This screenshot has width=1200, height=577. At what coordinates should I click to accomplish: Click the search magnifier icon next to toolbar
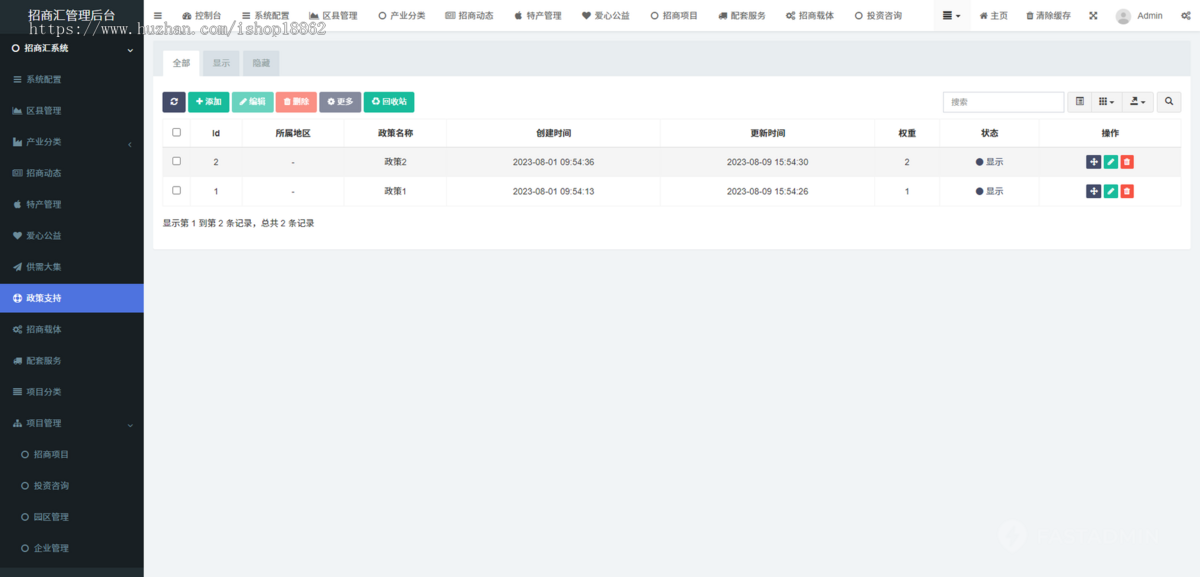1167,102
